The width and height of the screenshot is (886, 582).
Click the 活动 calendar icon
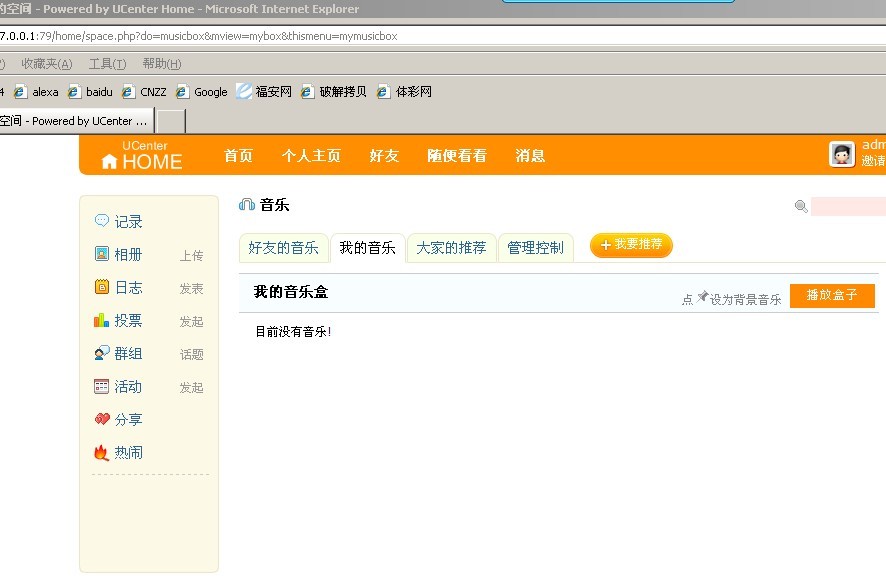pos(102,386)
